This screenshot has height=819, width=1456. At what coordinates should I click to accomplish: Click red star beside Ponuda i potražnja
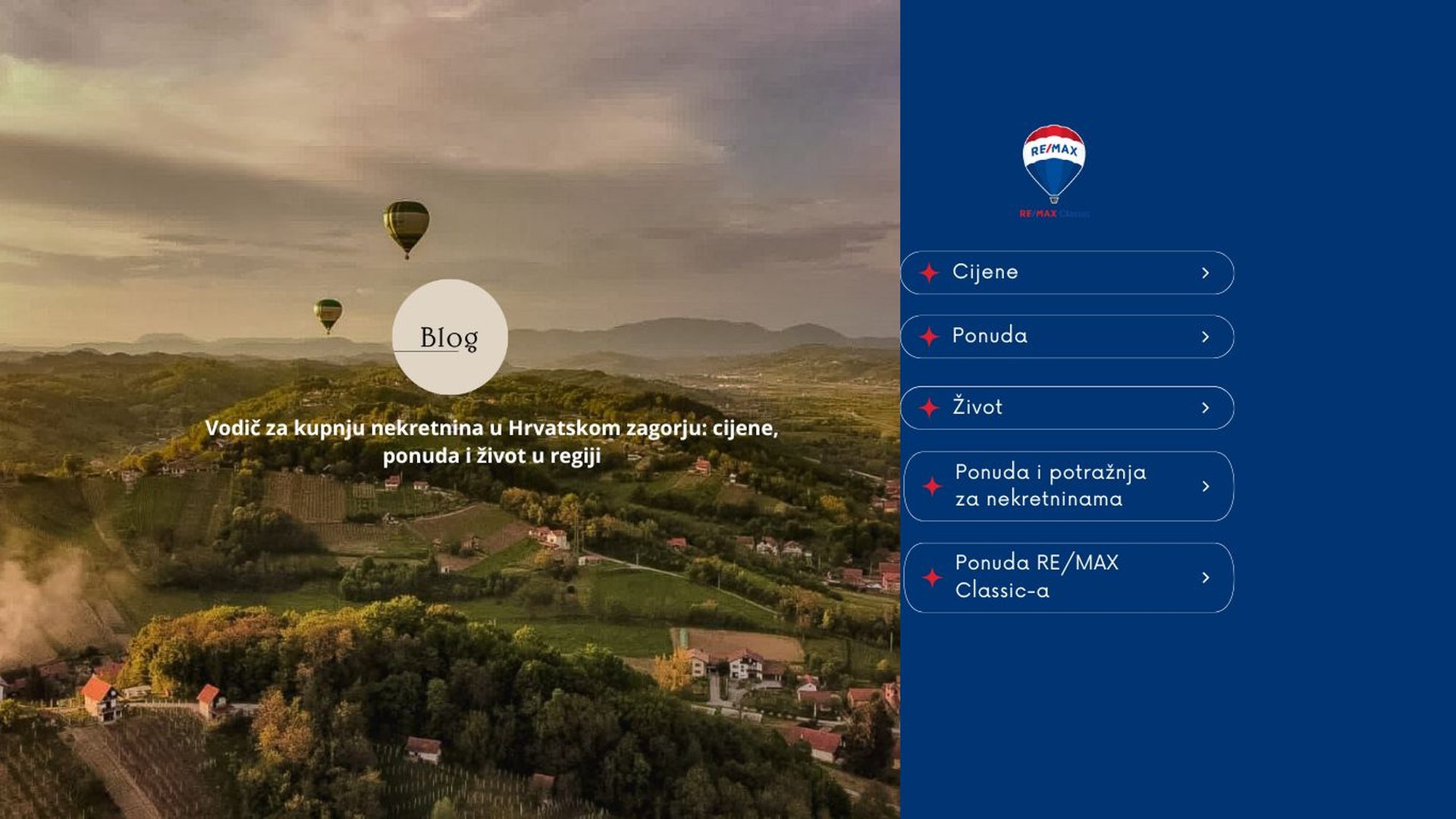tap(932, 486)
